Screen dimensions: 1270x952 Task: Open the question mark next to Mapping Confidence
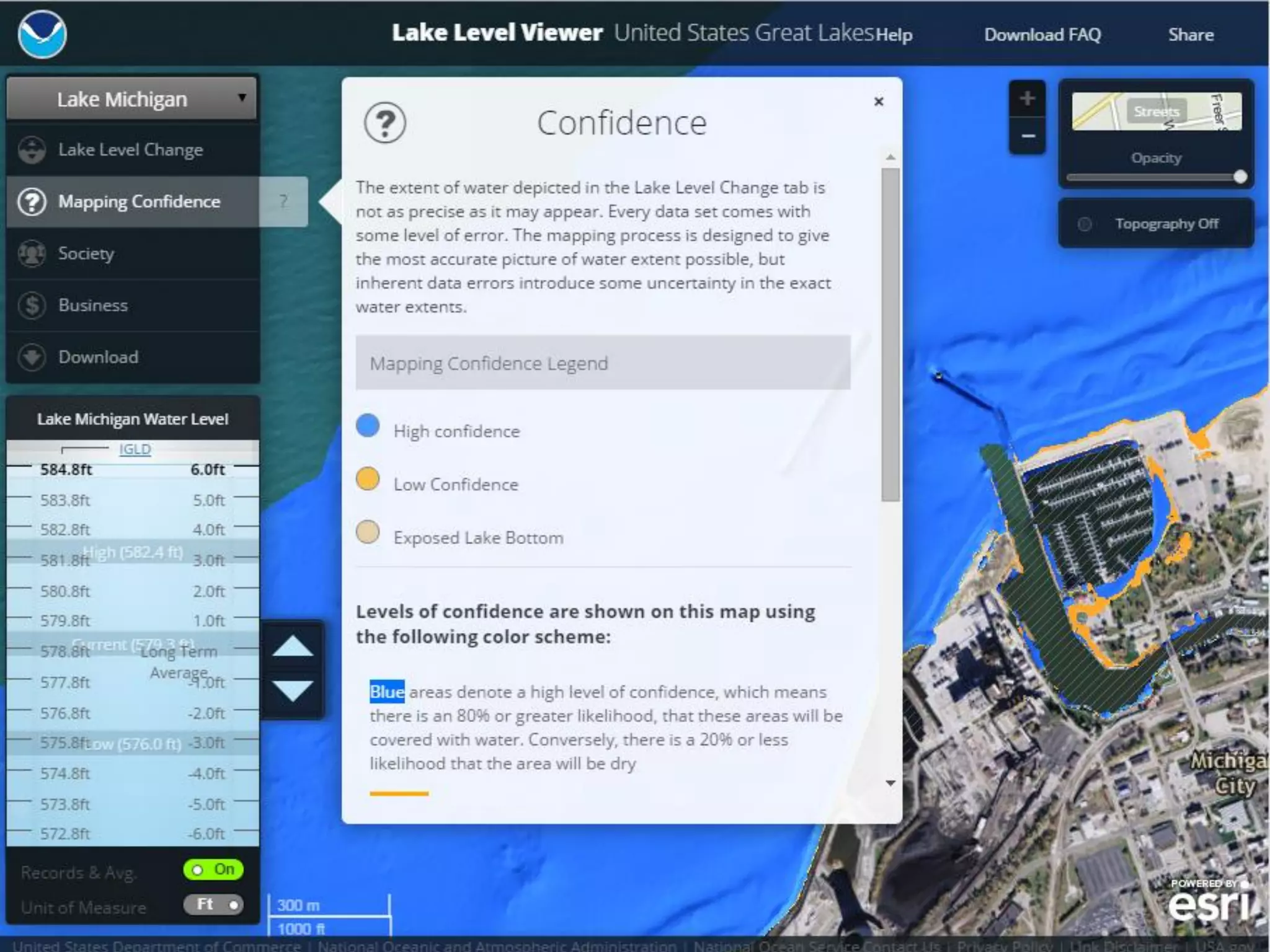[x=283, y=201]
